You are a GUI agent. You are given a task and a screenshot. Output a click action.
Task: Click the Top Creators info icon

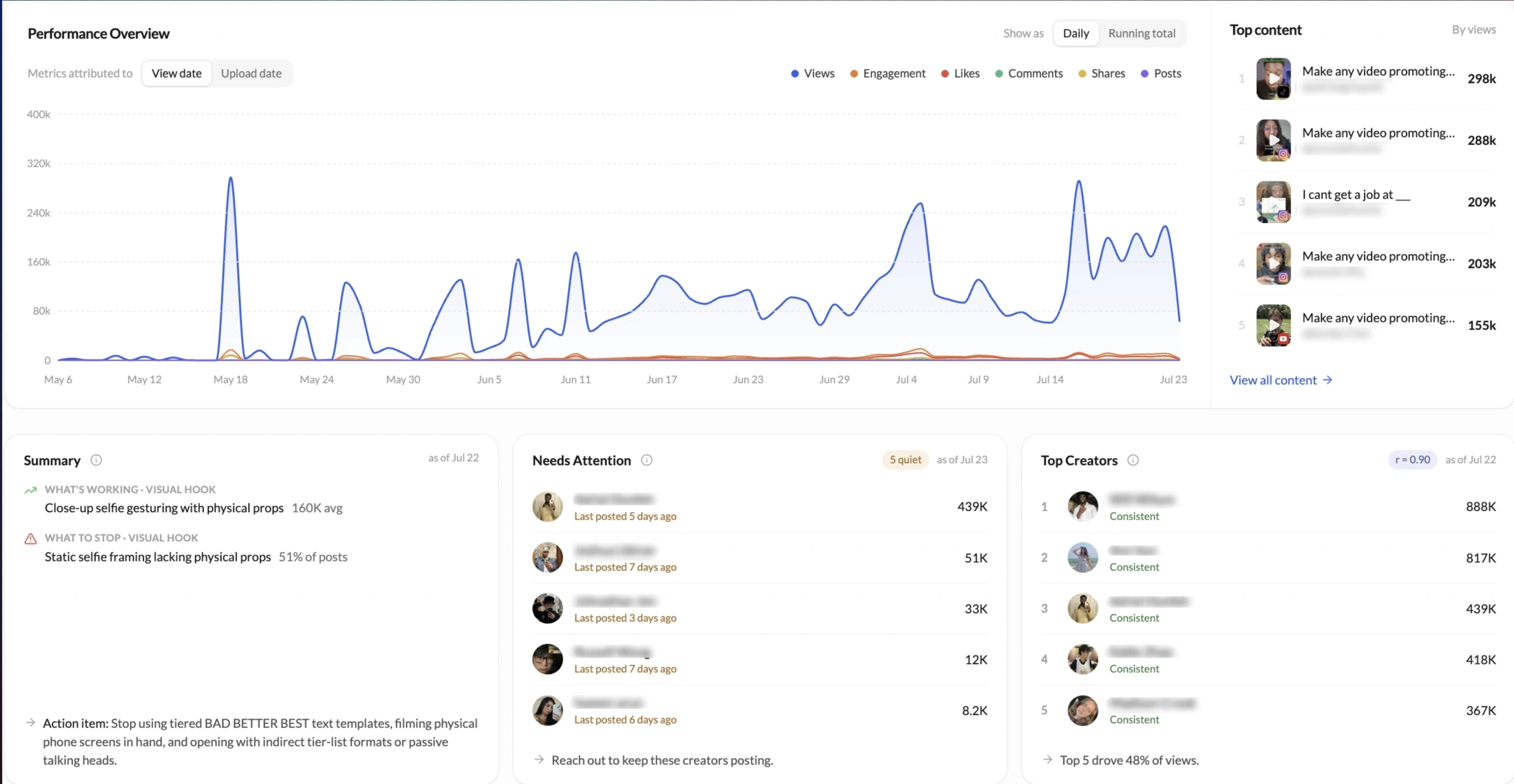click(1132, 460)
